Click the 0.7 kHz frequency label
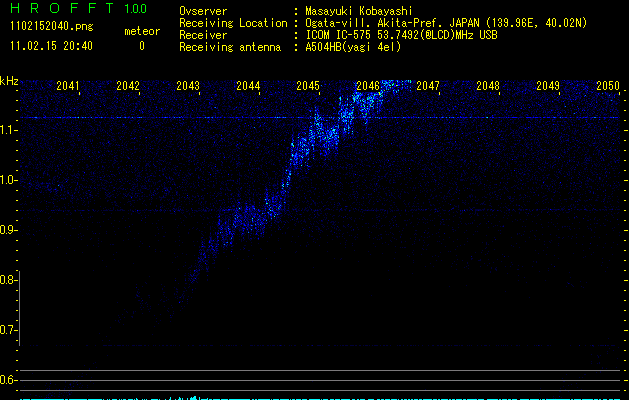Screen dimensions: 629x400 8,330
